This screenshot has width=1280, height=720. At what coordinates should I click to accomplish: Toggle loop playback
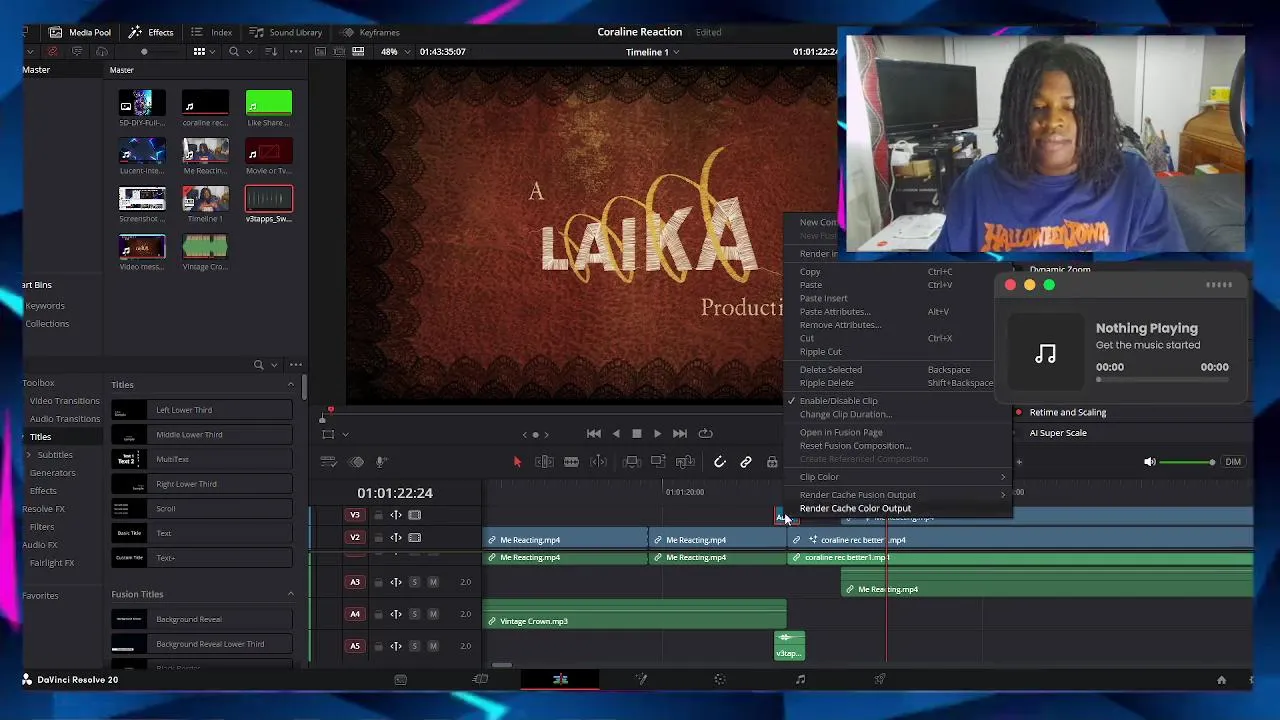[705, 434]
